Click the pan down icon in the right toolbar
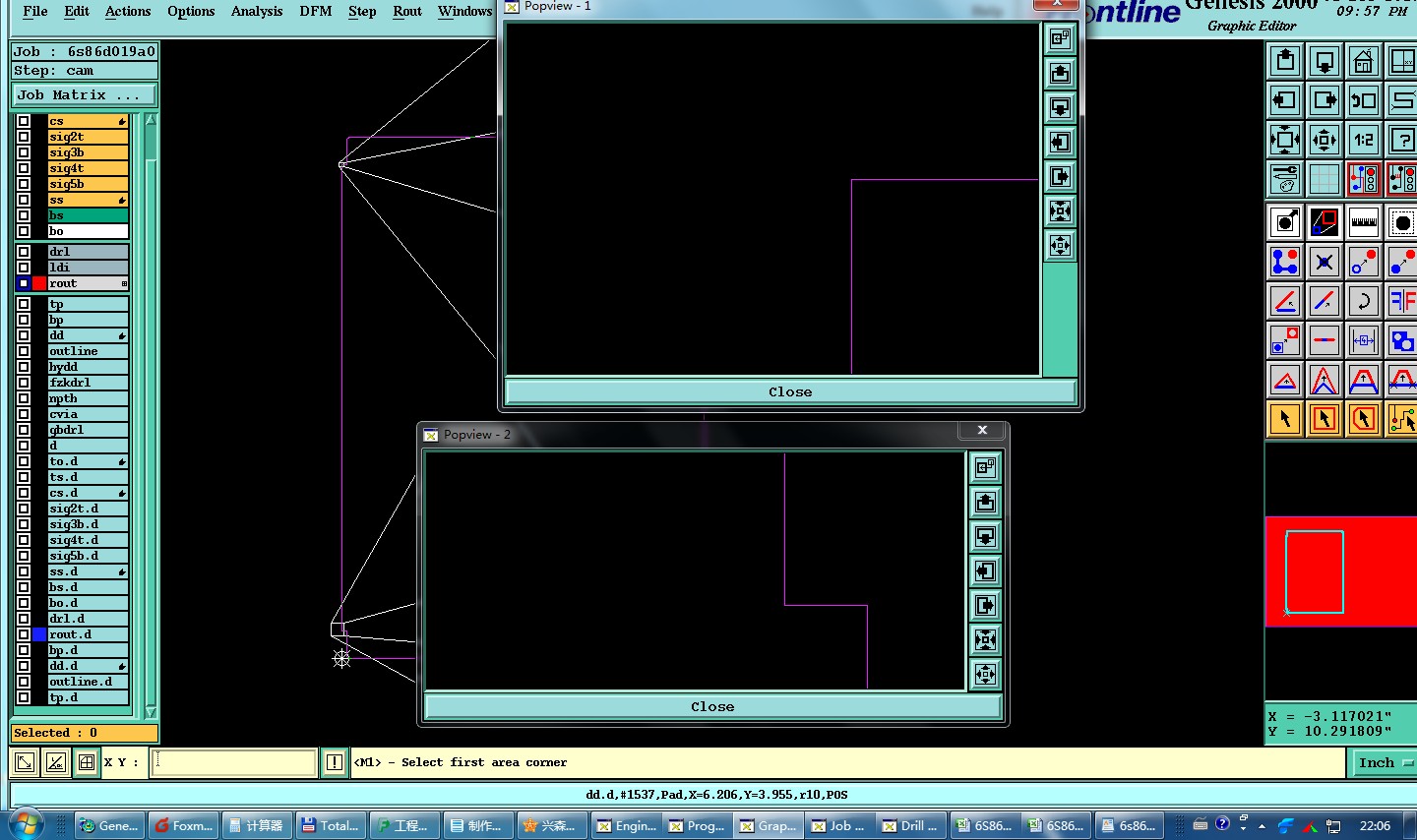Image resolution: width=1417 pixels, height=840 pixels. [1325, 61]
